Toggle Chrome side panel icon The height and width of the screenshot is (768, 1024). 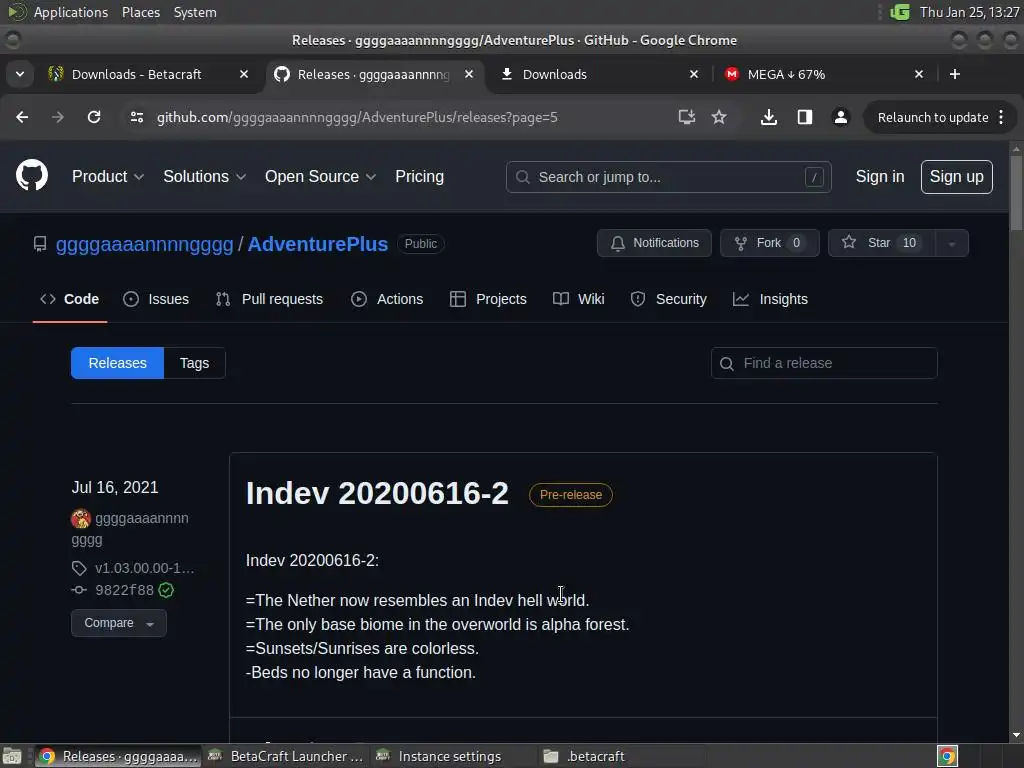pos(805,117)
